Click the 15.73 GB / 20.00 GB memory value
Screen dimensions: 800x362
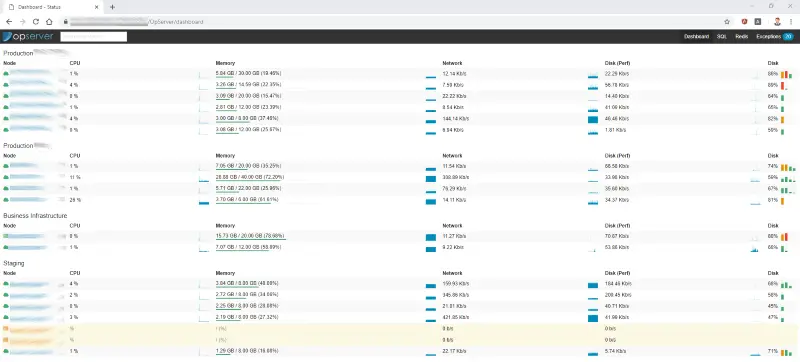coord(251,236)
